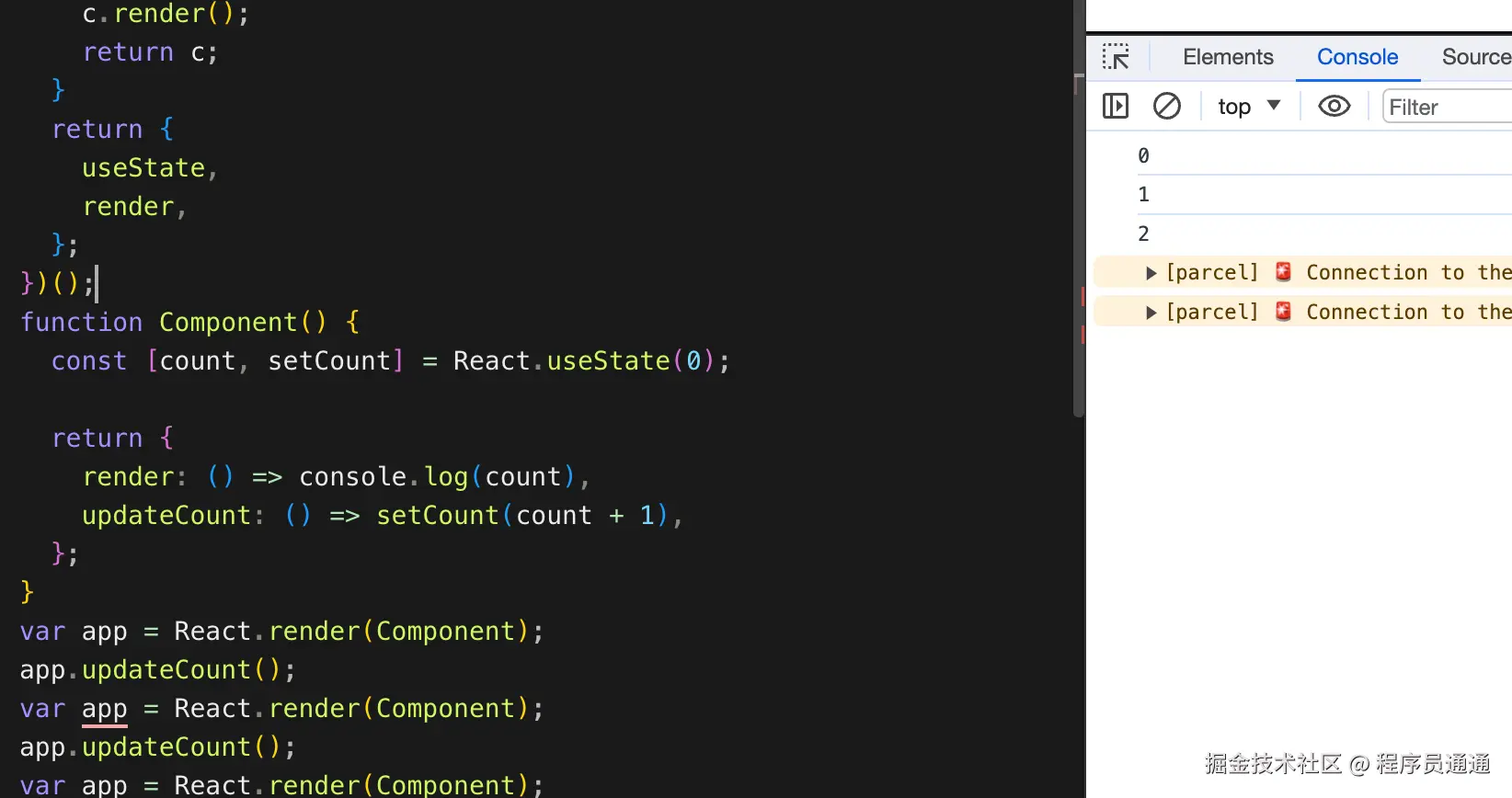
Task: Expand the second parcel connection message
Action: coord(1151,313)
